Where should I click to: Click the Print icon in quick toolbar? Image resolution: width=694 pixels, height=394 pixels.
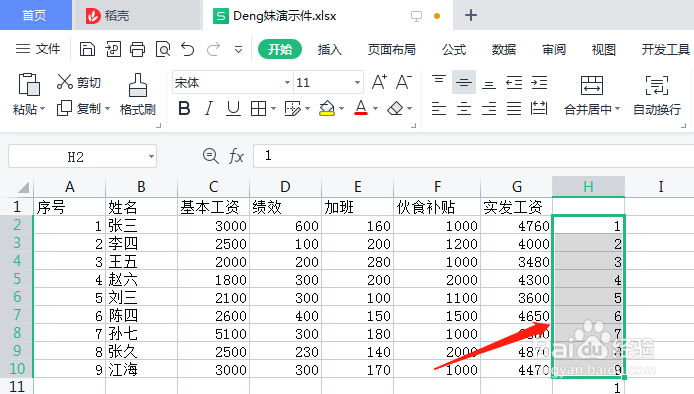point(137,49)
